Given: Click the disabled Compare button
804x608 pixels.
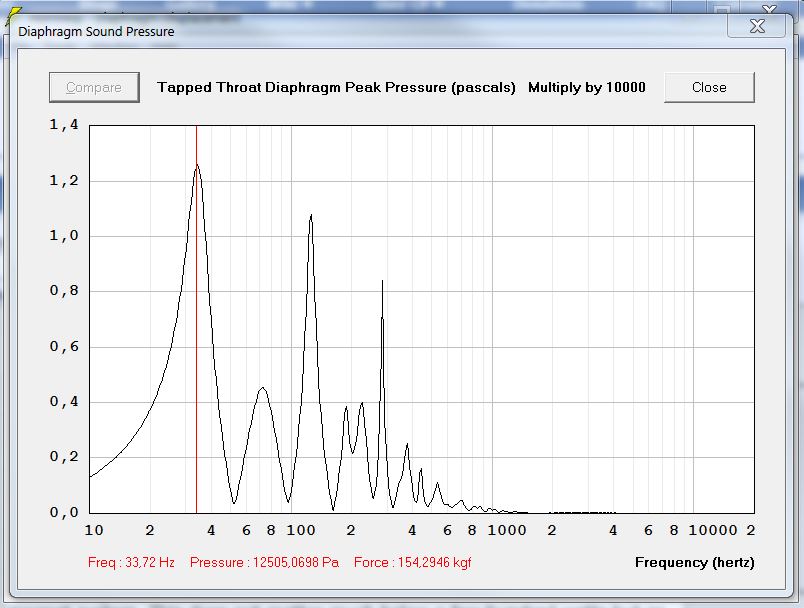Looking at the screenshot, I should pos(94,87).
